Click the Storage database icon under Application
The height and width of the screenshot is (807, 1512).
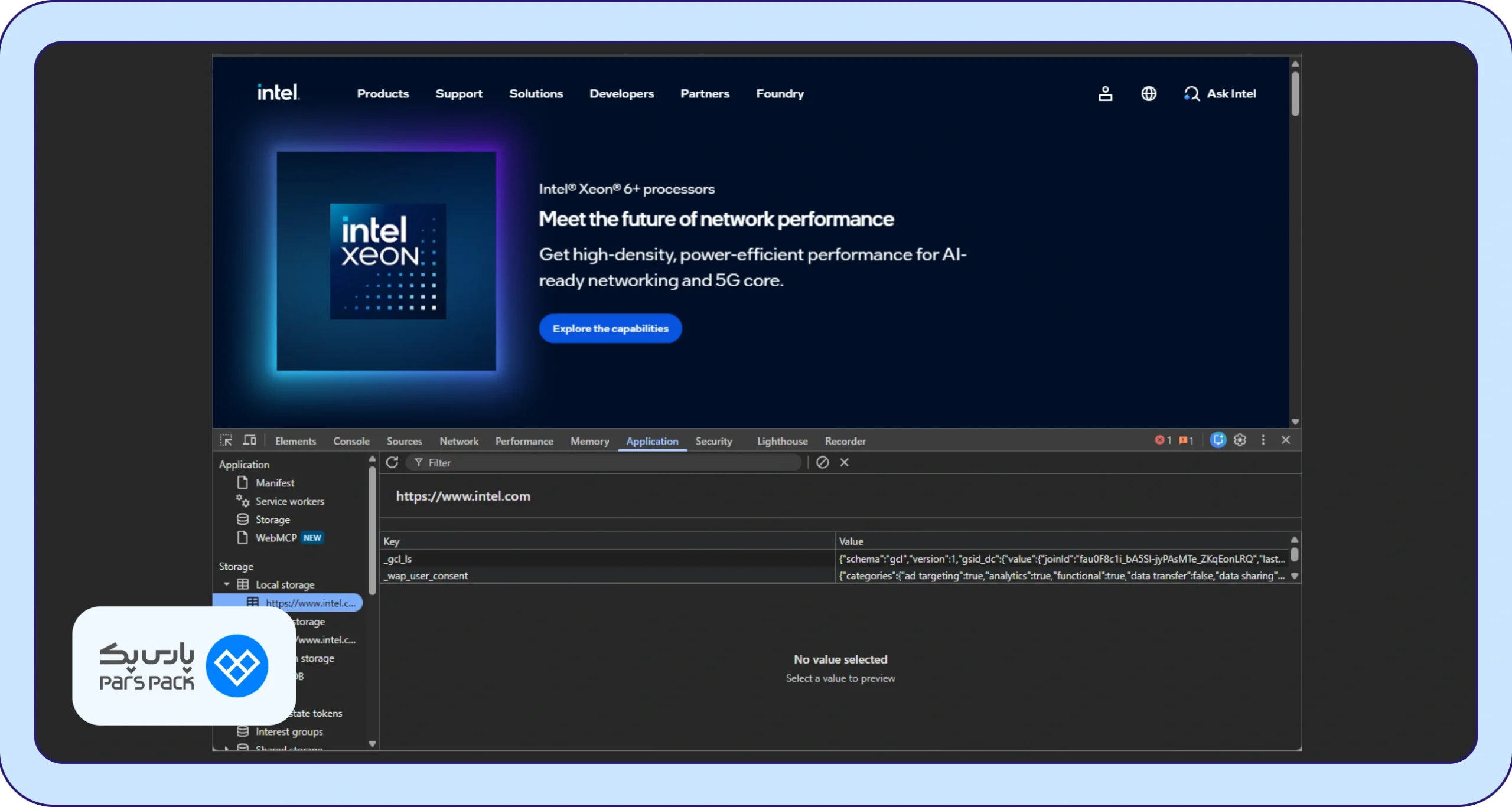[242, 519]
